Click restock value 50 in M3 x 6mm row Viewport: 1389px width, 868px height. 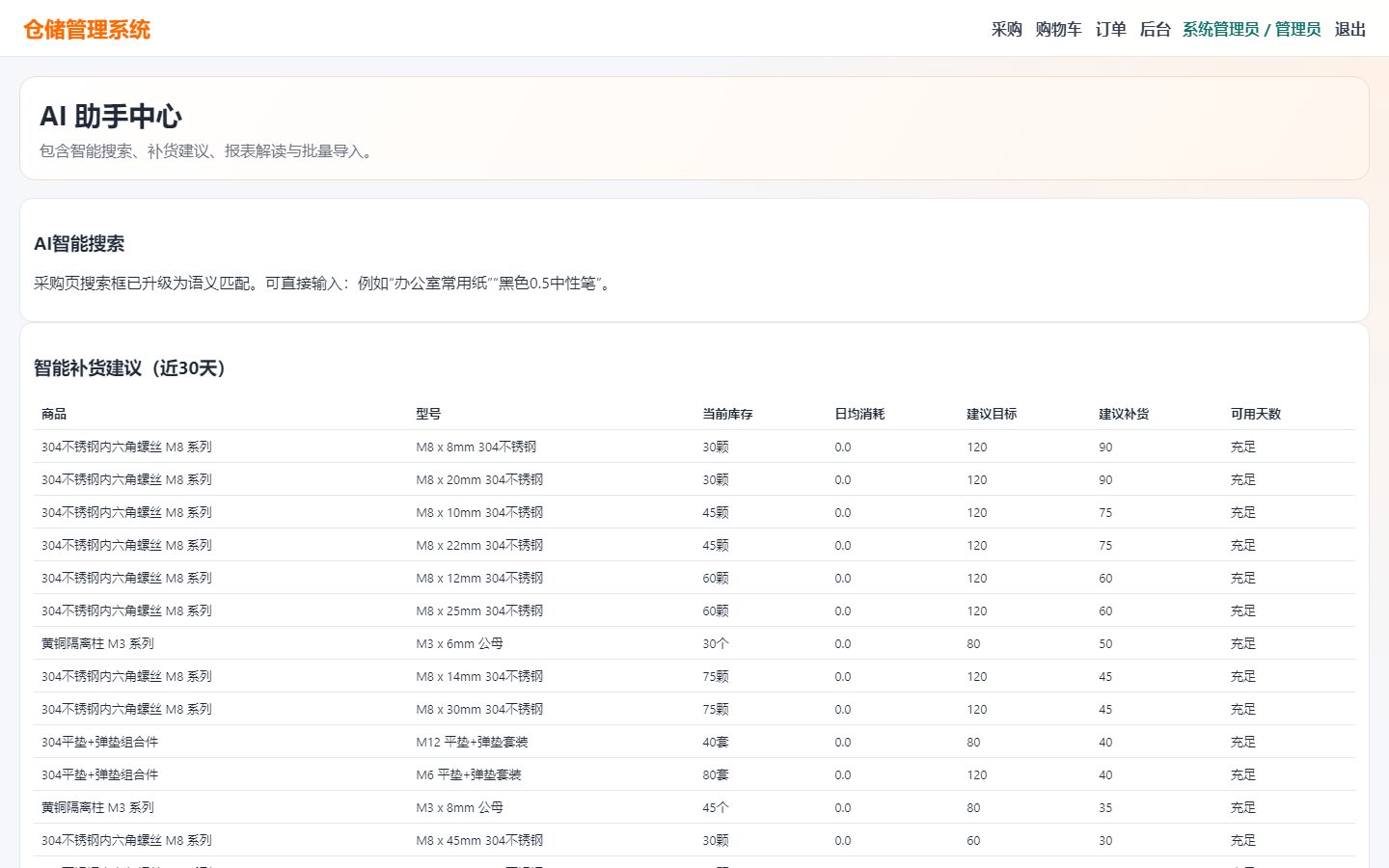1105,643
